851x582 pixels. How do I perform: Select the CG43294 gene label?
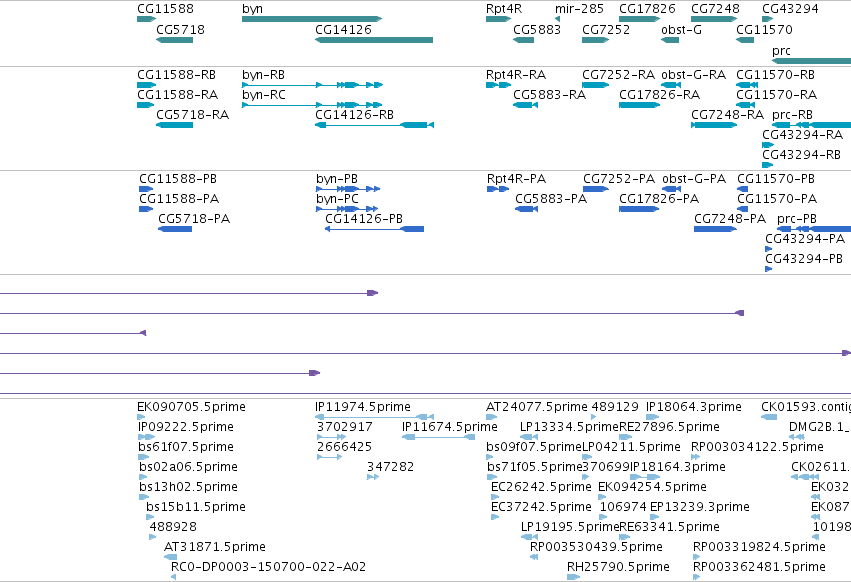tap(790, 9)
